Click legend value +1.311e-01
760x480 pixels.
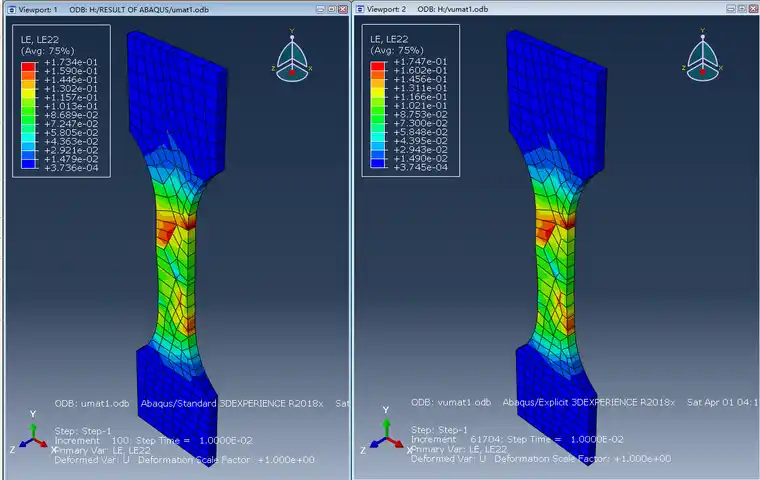tap(420, 88)
